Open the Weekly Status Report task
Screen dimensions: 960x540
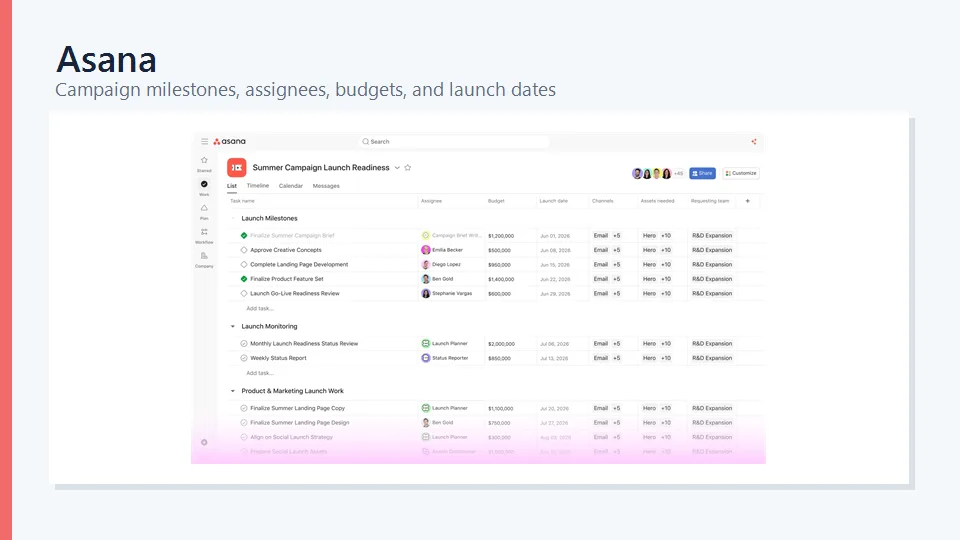tap(279, 358)
